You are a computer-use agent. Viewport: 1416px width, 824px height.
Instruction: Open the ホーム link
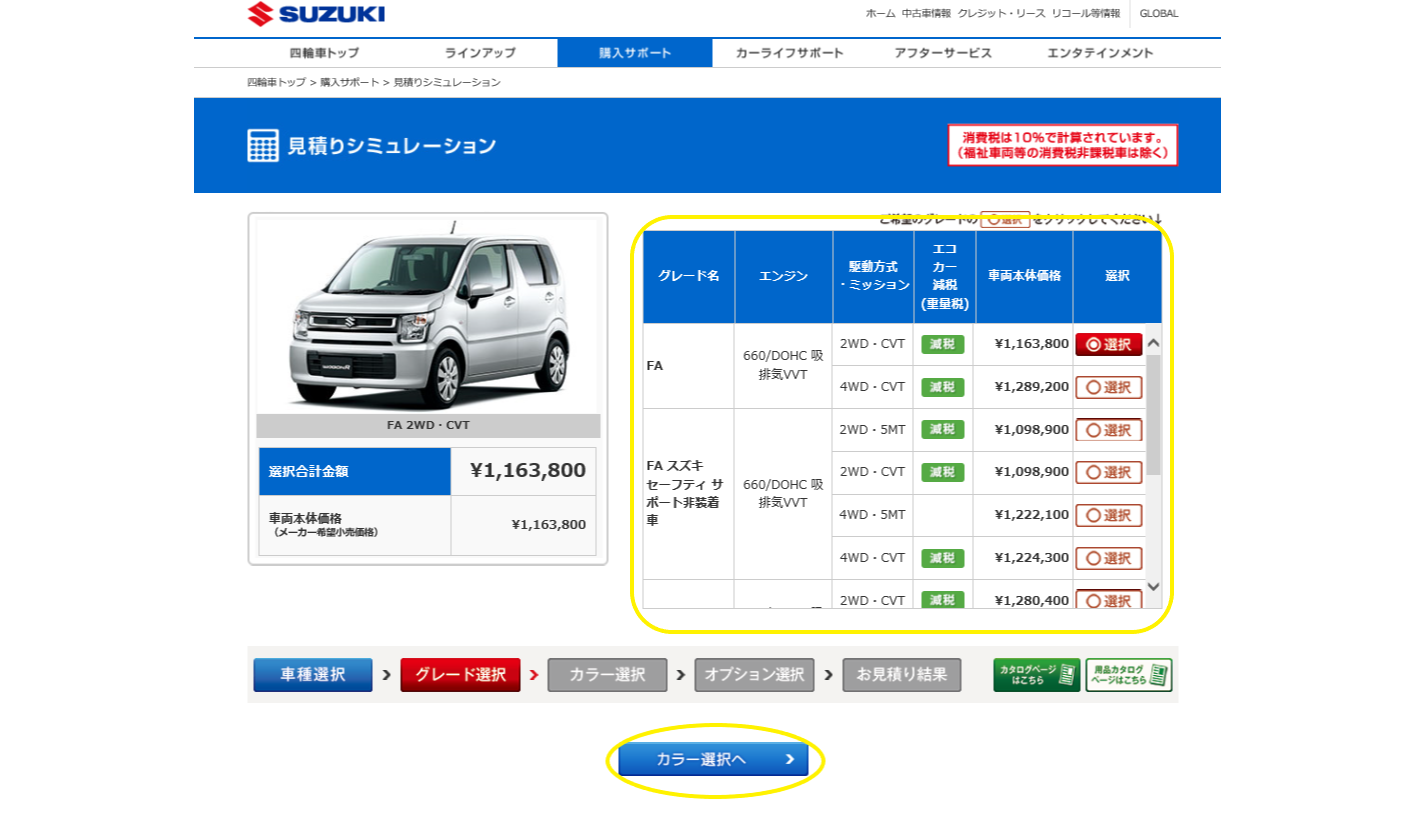pos(880,14)
